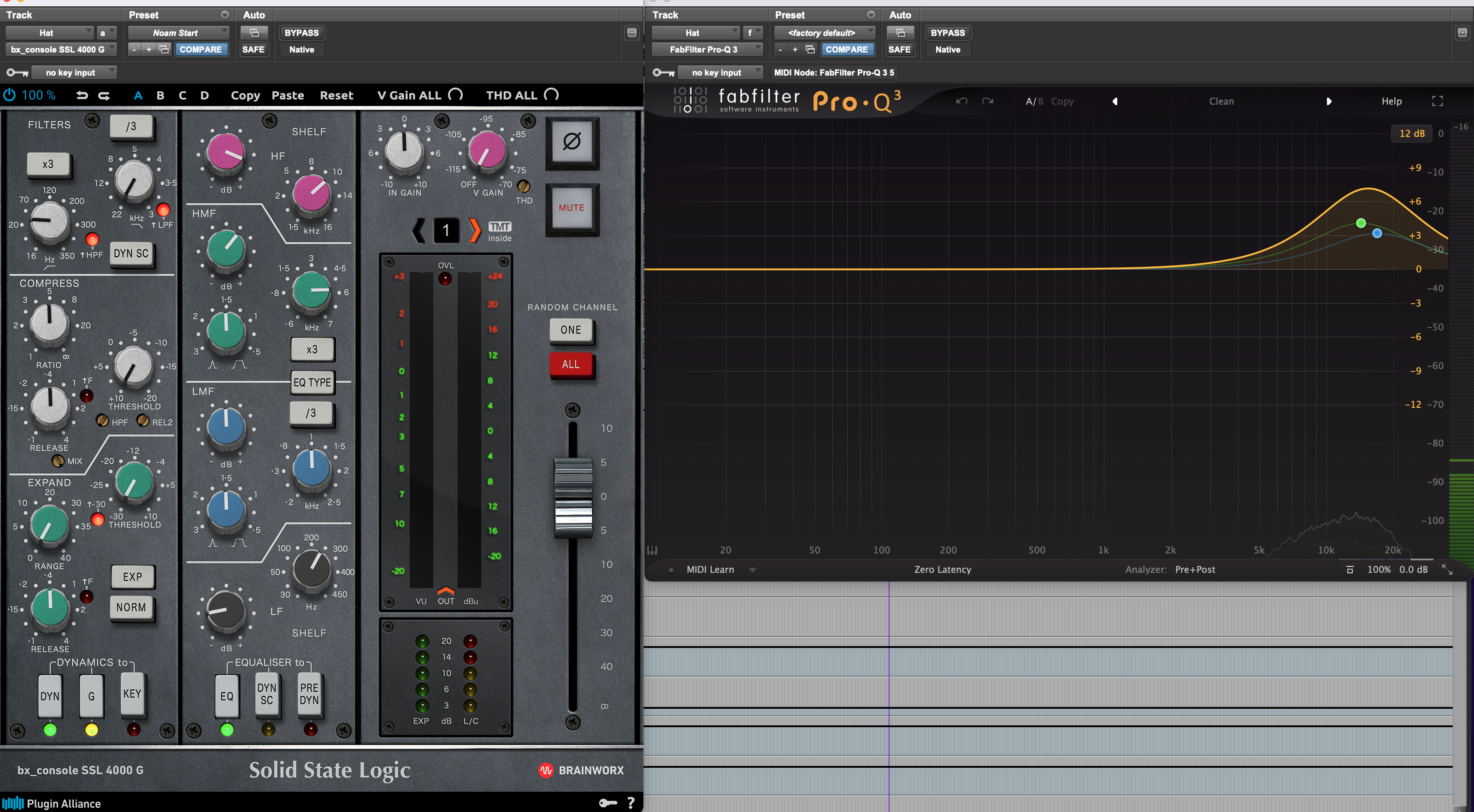Screen dimensions: 1474x812
Task: Select settings slot A
Action: tap(138, 95)
